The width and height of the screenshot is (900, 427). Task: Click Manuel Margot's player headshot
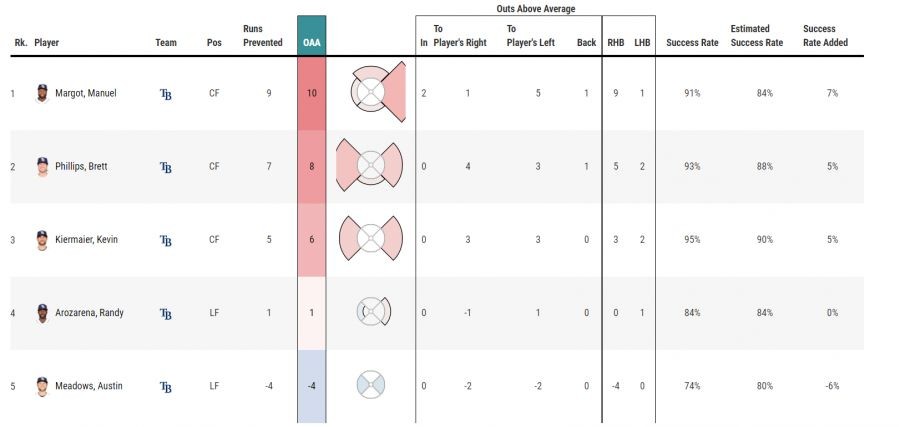42,93
